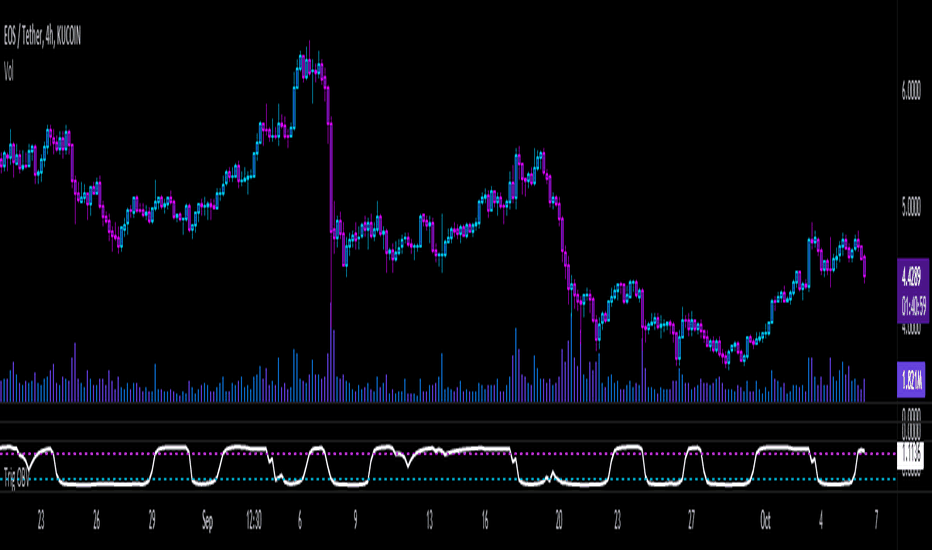The image size is (932, 550).
Task: Click date label 29 on the time axis
Action: click(x=152, y=521)
